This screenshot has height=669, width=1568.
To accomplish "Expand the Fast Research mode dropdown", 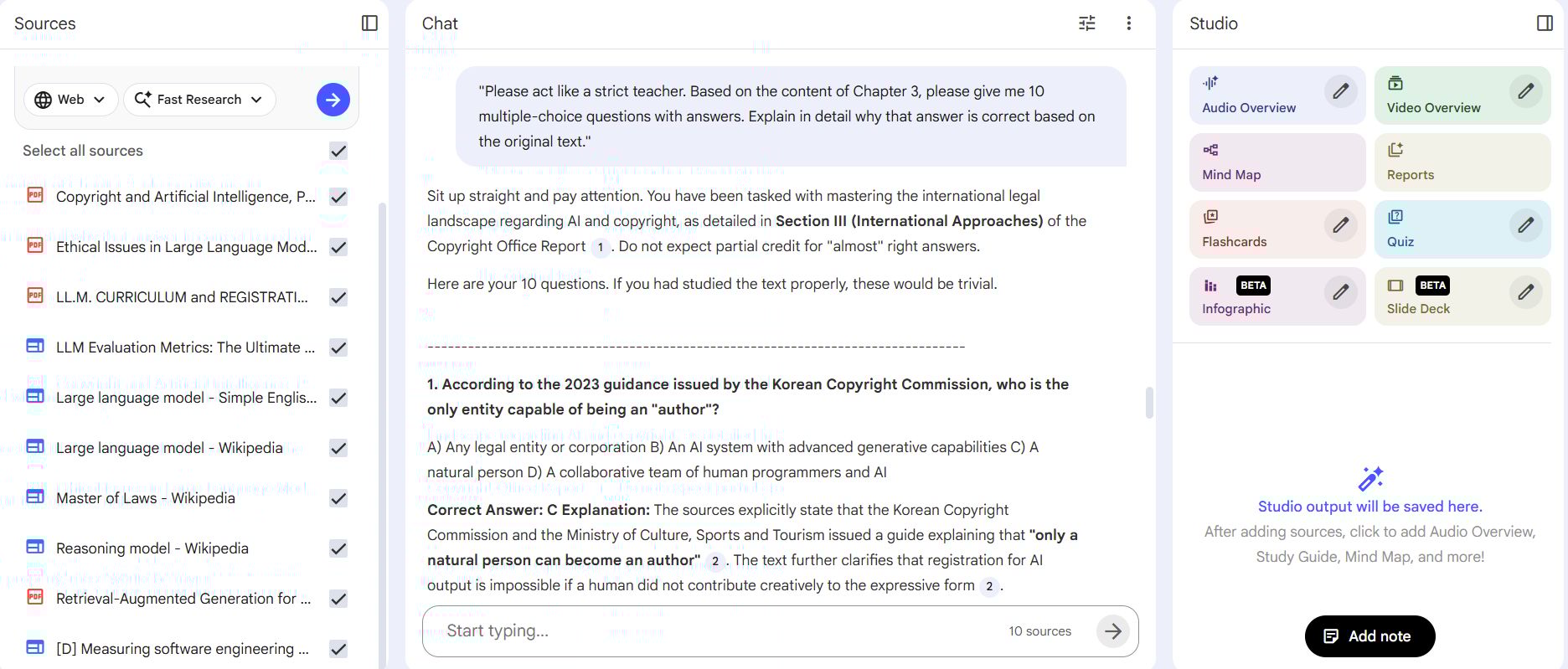I will pos(199,99).
